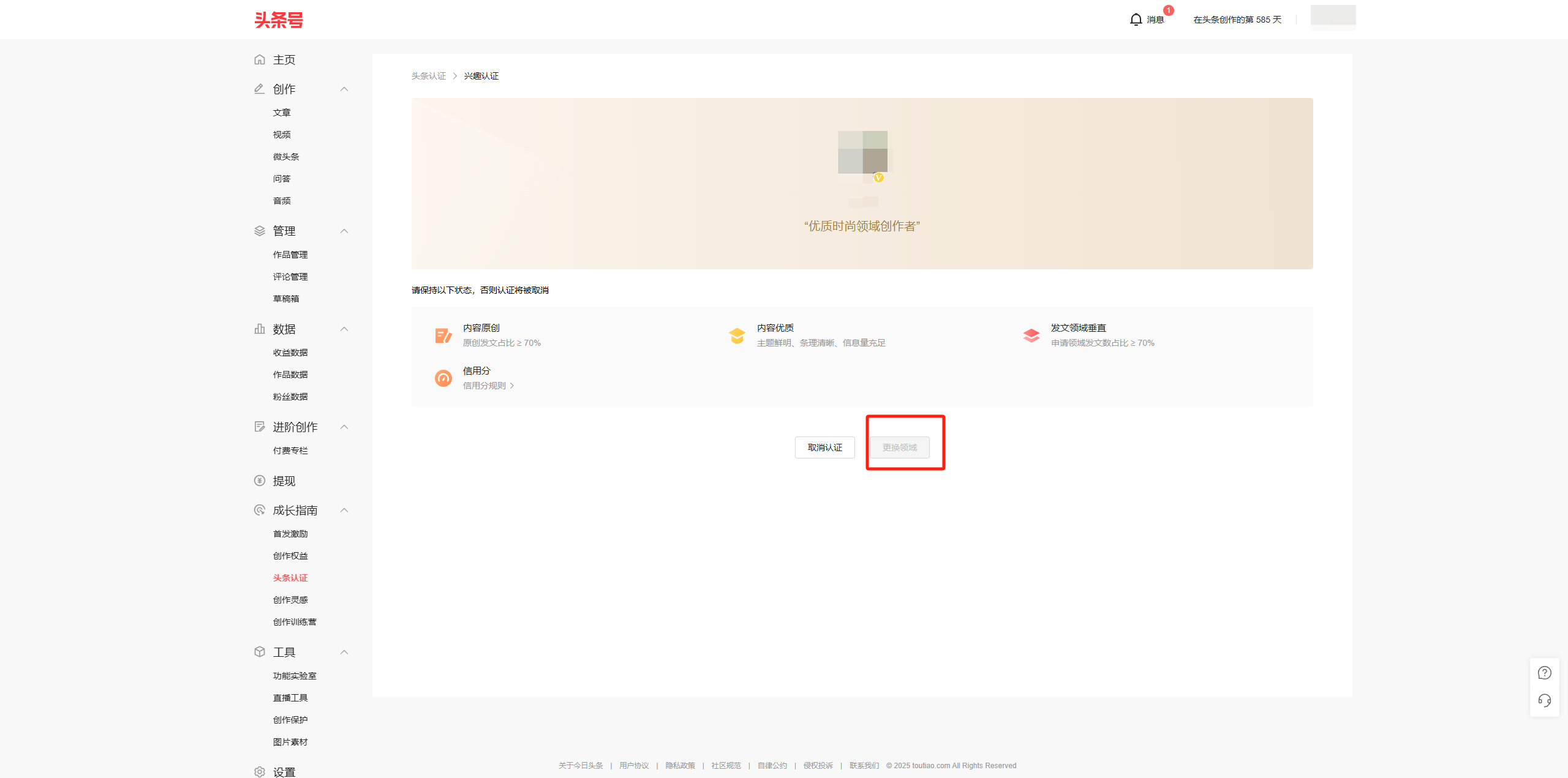Click the 头条号 logo
The height and width of the screenshot is (778, 1568).
click(279, 20)
